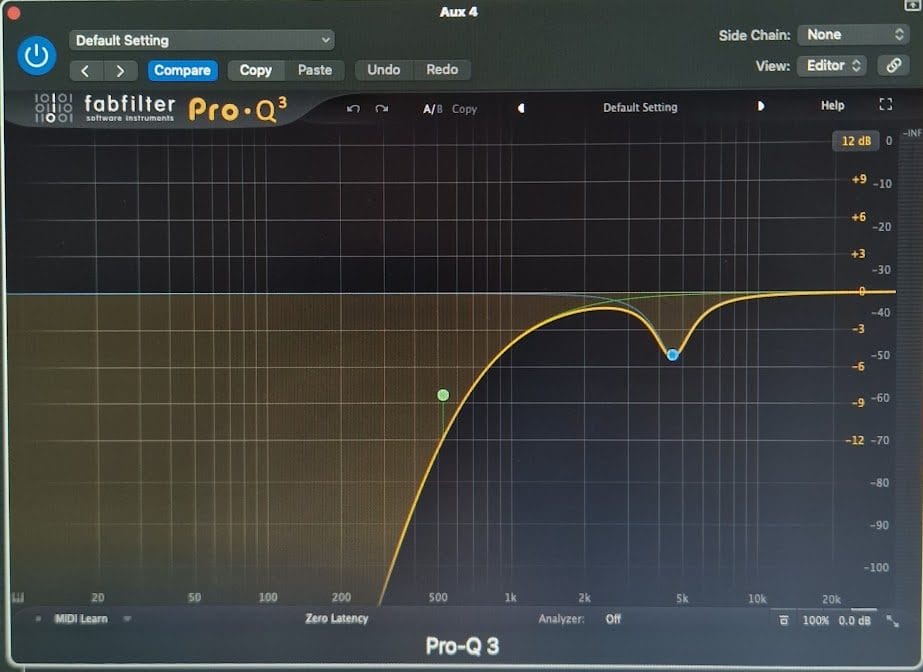Click the Zero Latency processing mode button
The height and width of the screenshot is (672, 923).
[x=336, y=619]
